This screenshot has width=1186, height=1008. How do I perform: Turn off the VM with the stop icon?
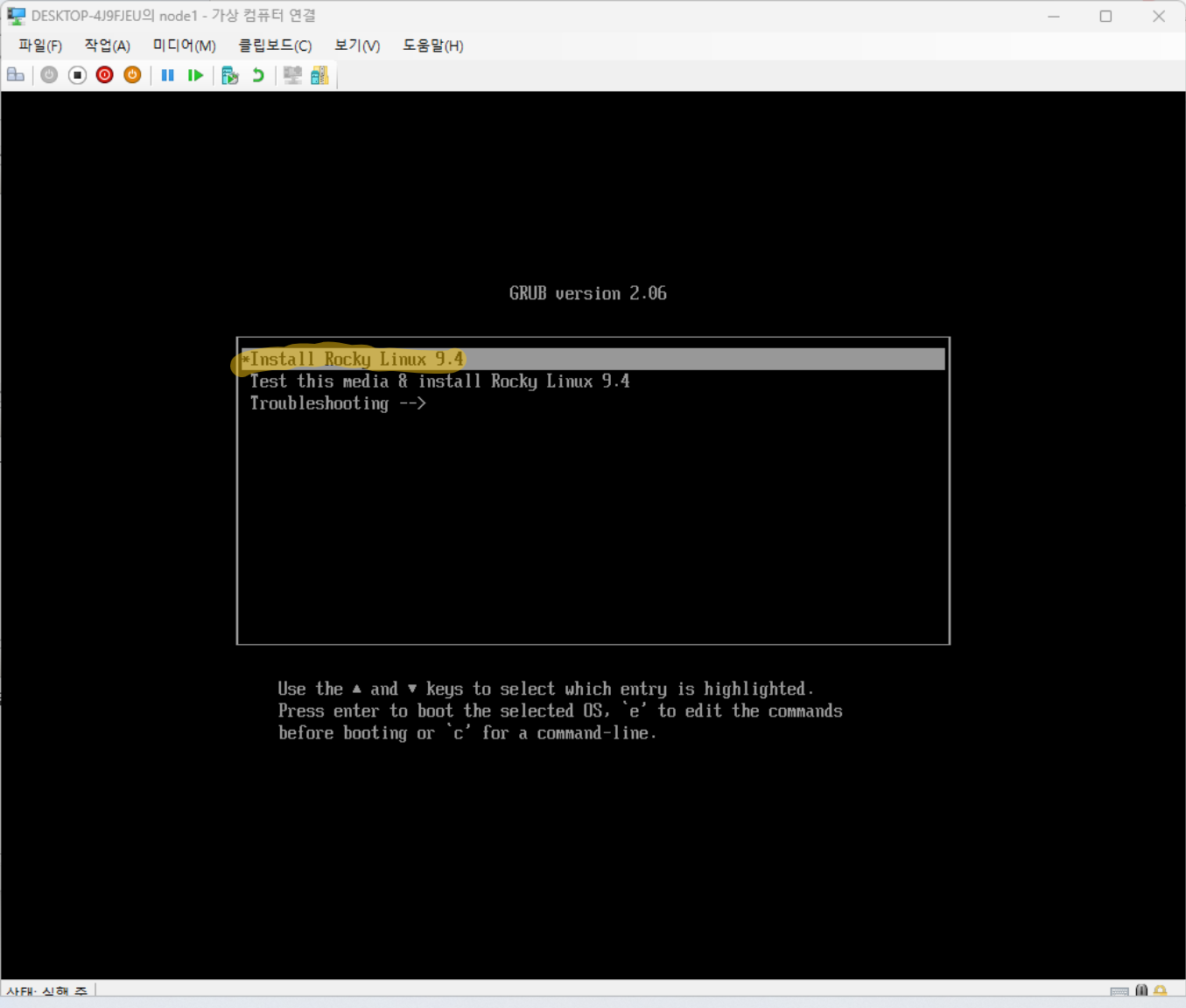(77, 75)
